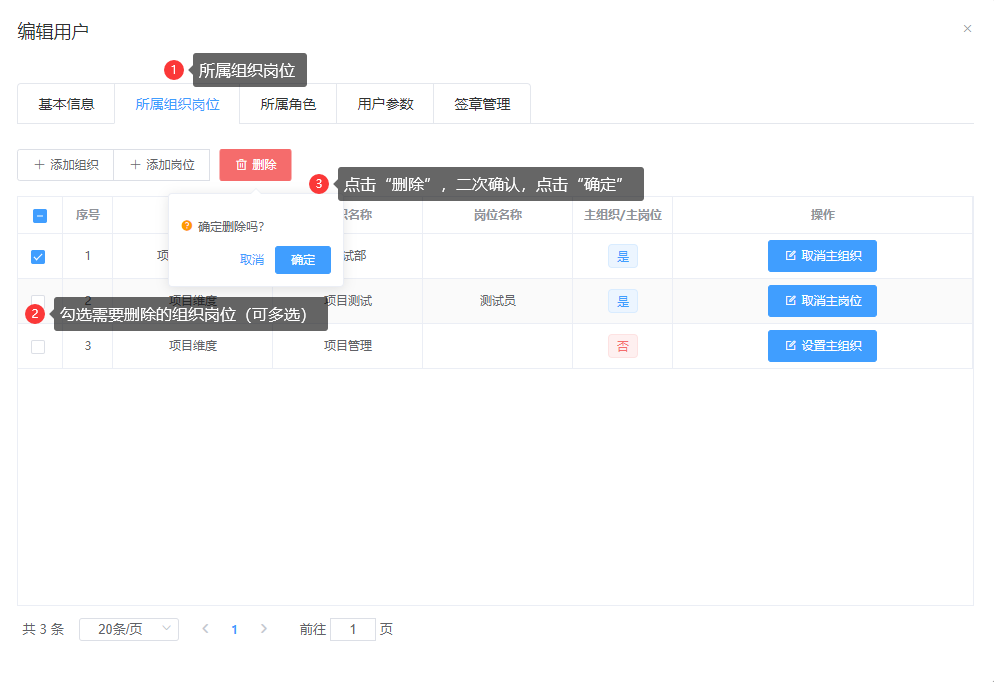Open the 签章管理 tab
The width and height of the screenshot is (994, 682).
(x=482, y=104)
